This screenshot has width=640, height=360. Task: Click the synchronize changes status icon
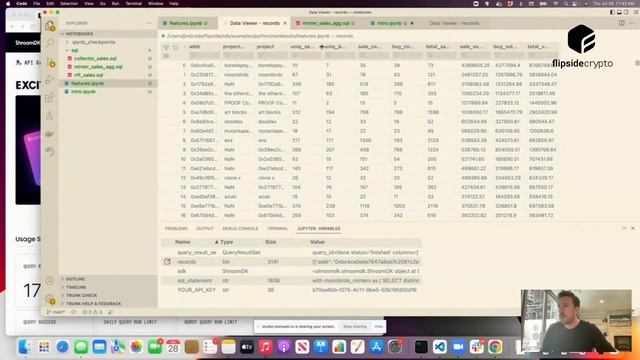(x=74, y=312)
